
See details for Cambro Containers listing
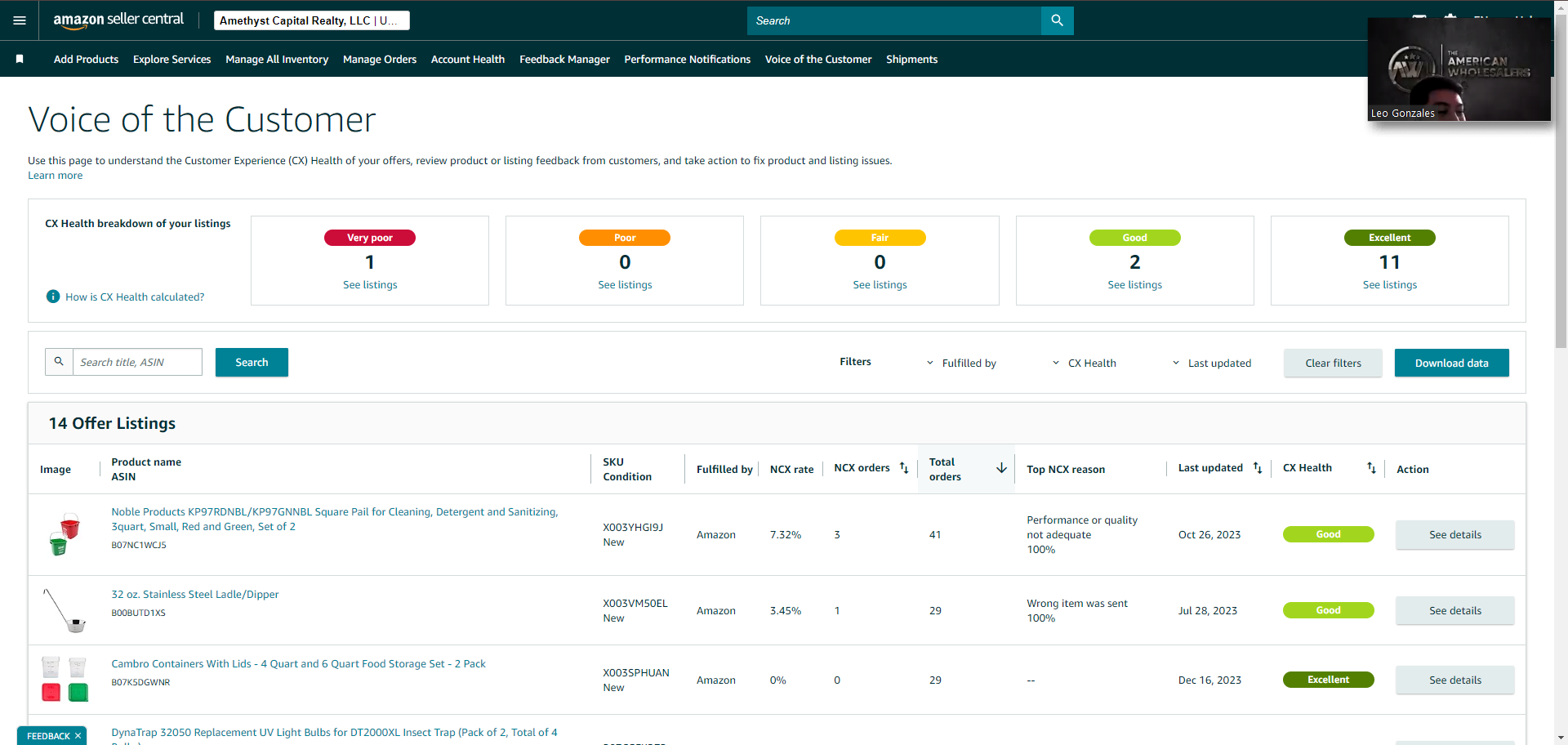[1454, 680]
